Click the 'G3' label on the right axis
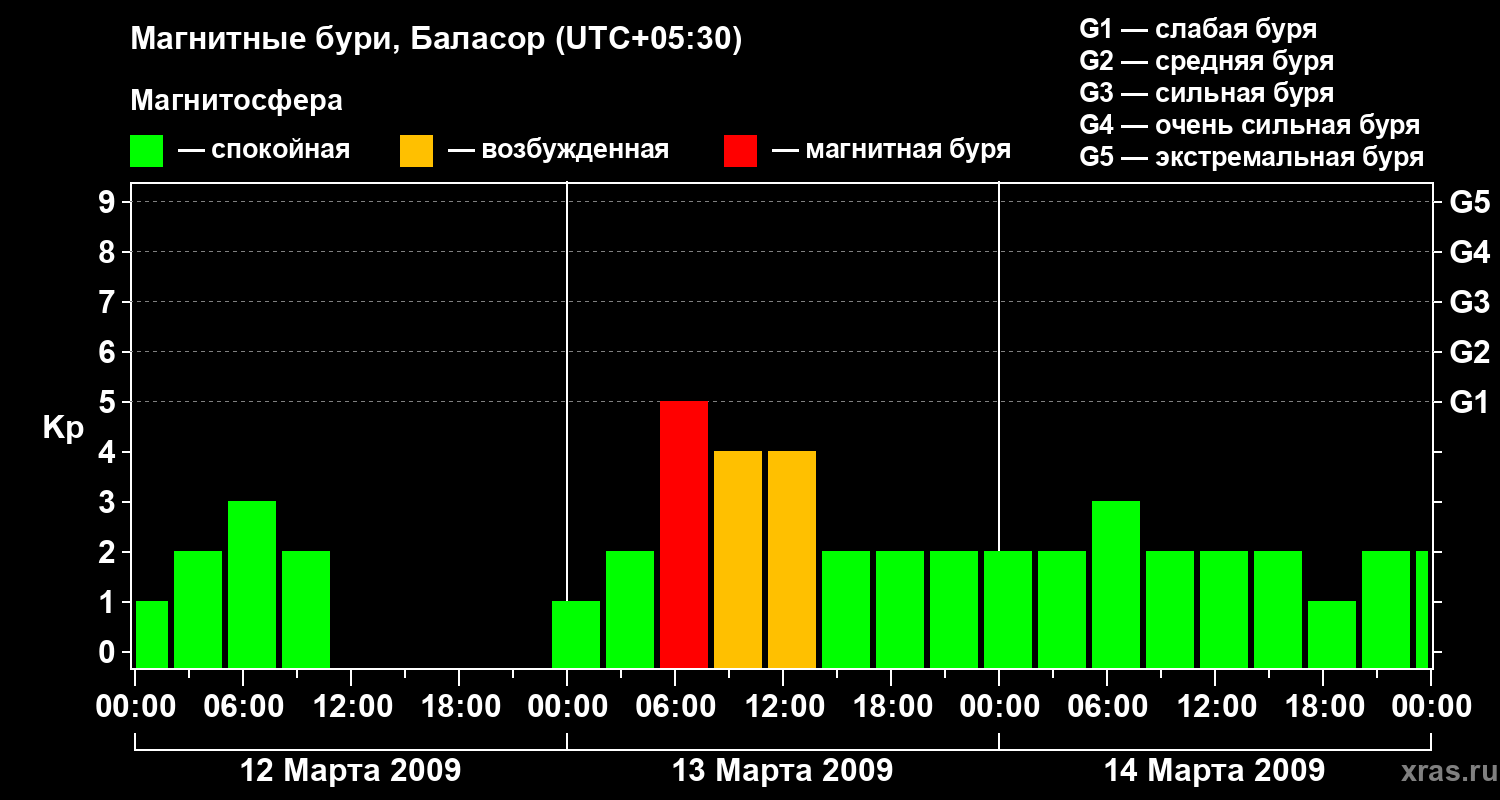The image size is (1500, 800). tap(1469, 303)
